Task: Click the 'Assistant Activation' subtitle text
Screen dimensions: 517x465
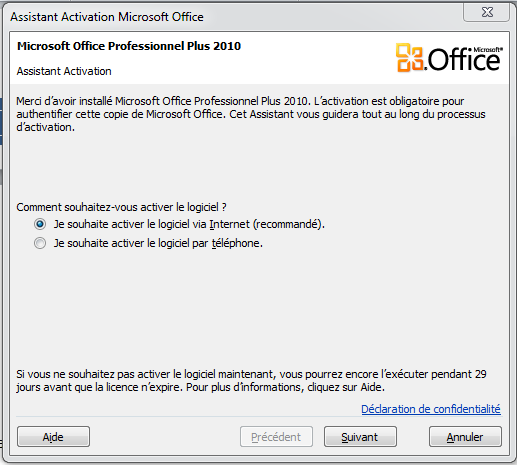Action: [x=64, y=71]
